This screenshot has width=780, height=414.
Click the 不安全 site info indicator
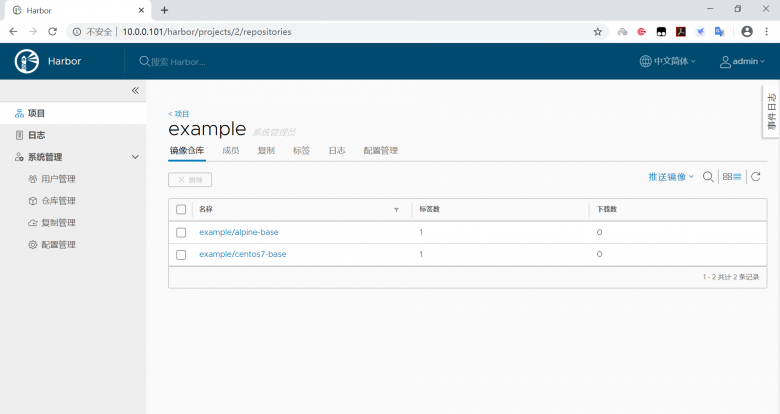(92, 32)
